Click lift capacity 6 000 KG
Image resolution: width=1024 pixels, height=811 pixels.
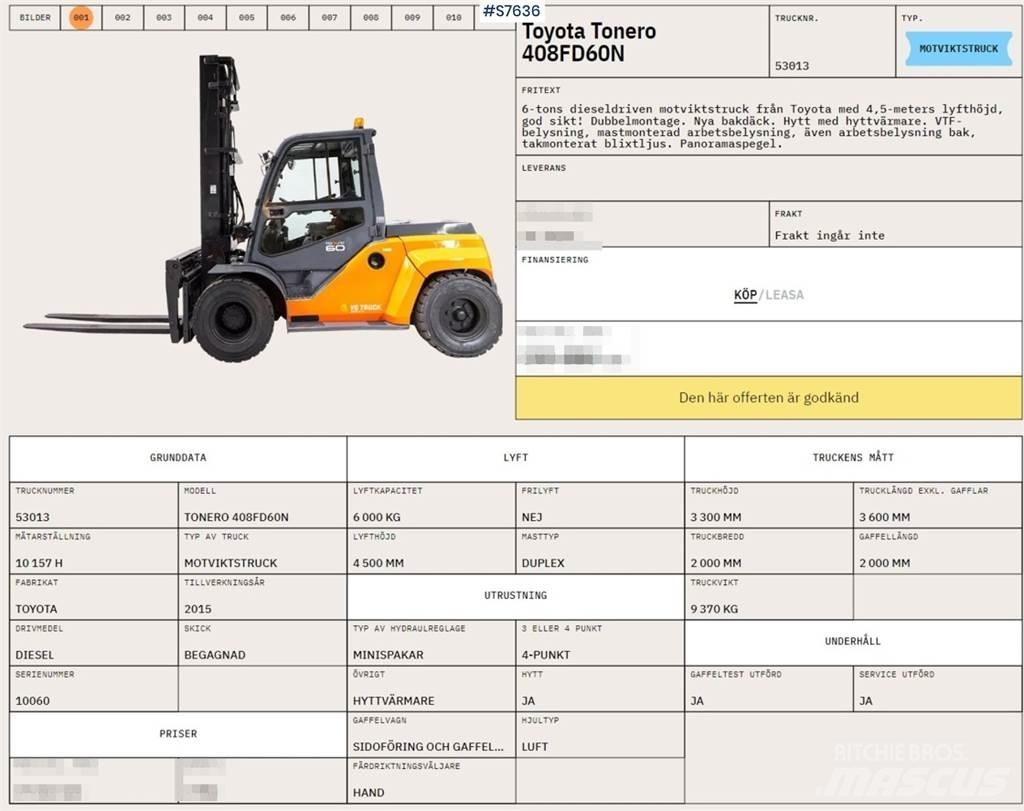(377, 517)
